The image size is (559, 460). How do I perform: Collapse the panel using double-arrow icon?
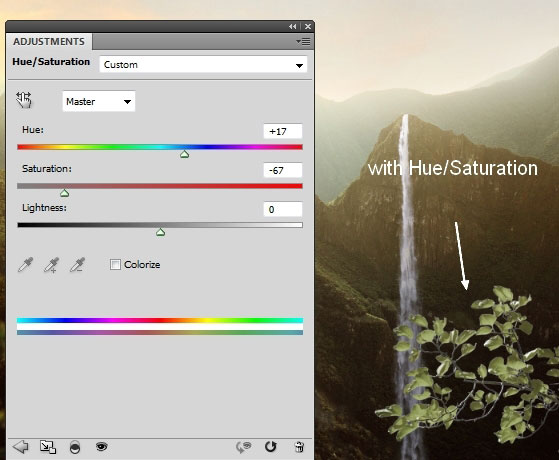[x=293, y=26]
